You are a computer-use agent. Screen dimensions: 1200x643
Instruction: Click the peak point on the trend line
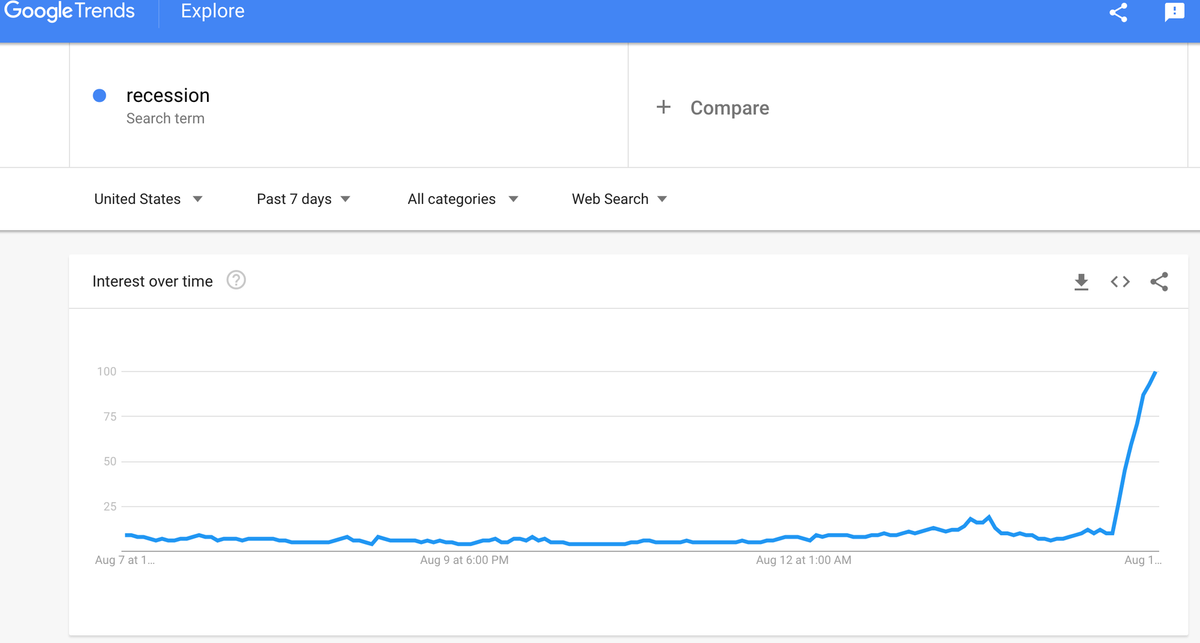[1155, 373]
